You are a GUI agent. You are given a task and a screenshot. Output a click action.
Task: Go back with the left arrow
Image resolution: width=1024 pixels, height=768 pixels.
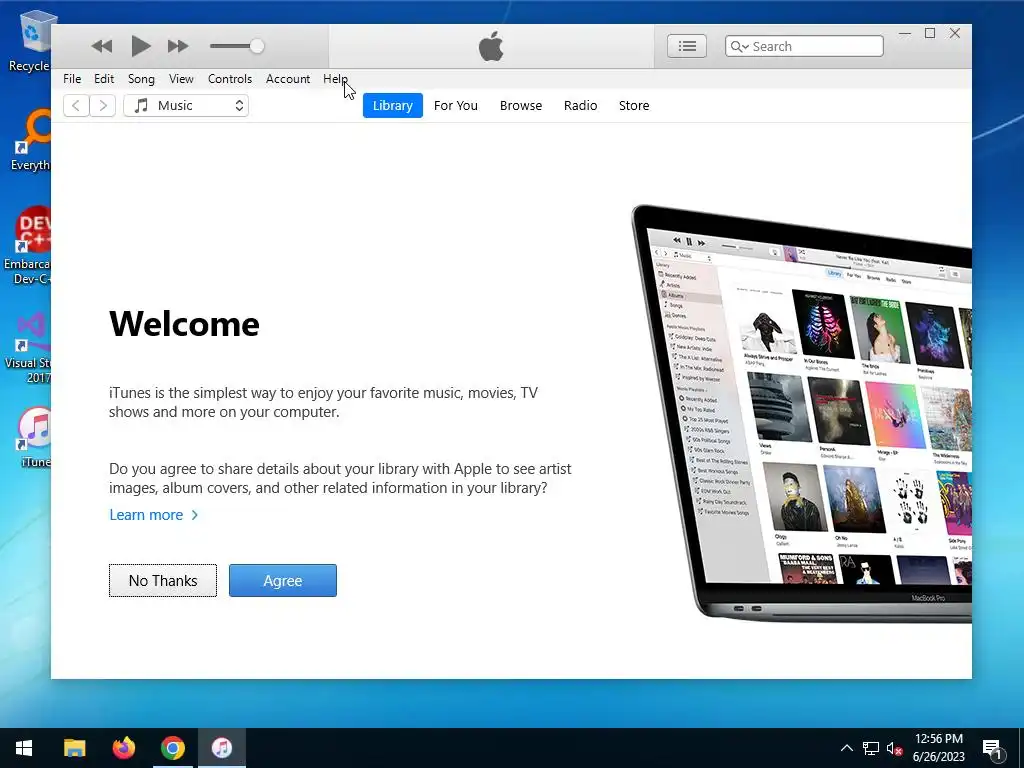pos(76,106)
